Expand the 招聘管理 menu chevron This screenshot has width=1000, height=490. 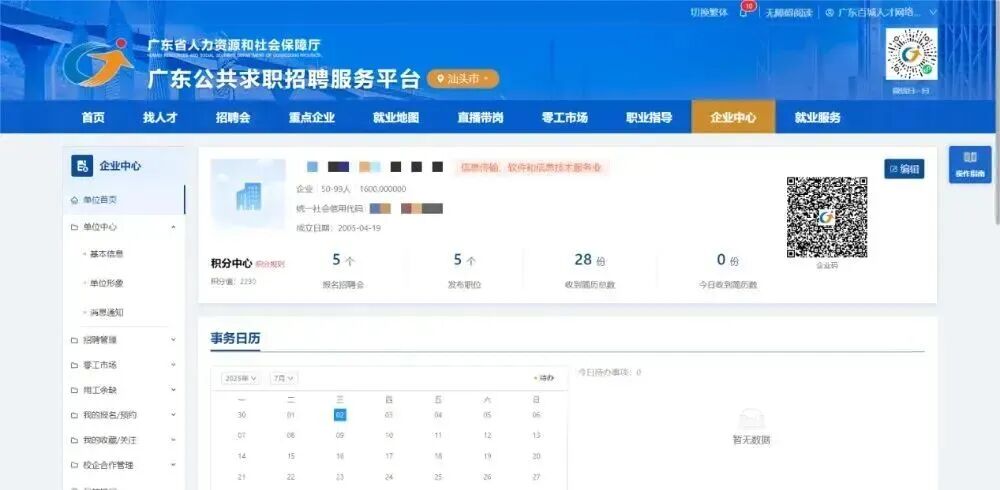(173, 341)
